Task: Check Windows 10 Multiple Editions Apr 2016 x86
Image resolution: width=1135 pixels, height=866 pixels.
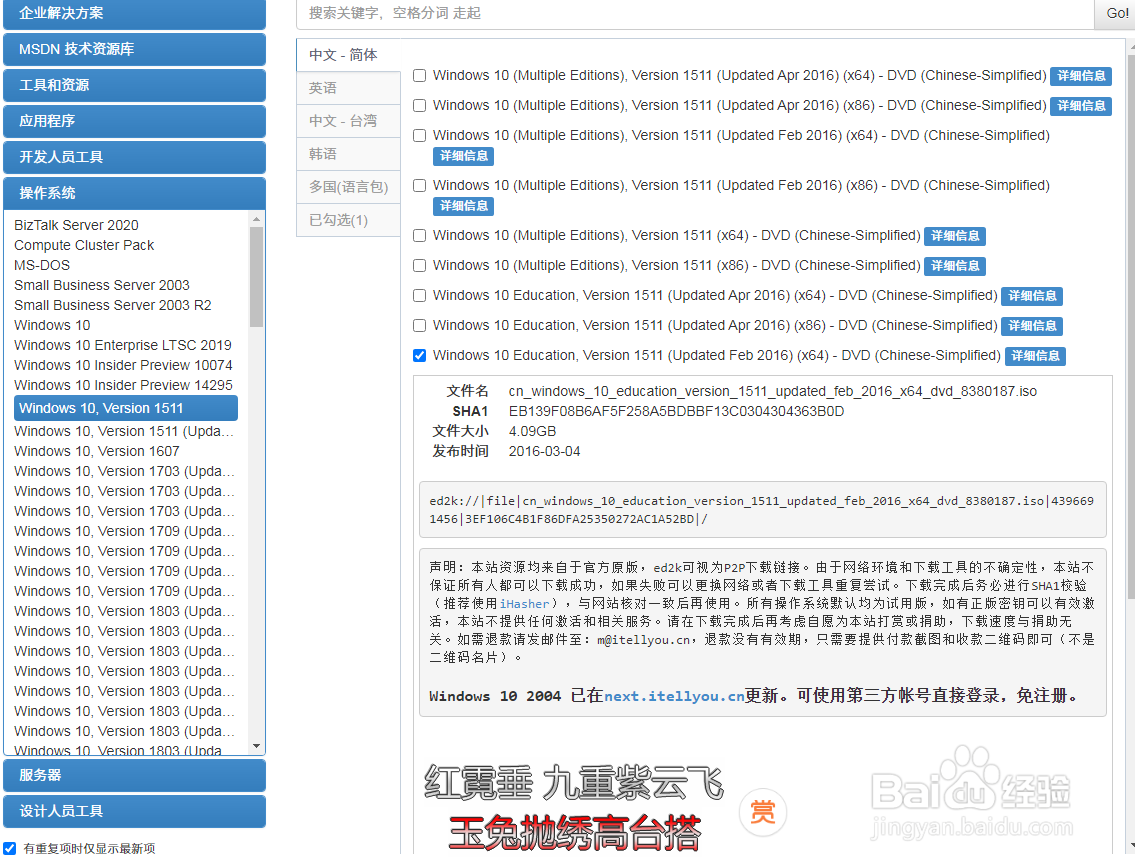Action: pos(419,106)
